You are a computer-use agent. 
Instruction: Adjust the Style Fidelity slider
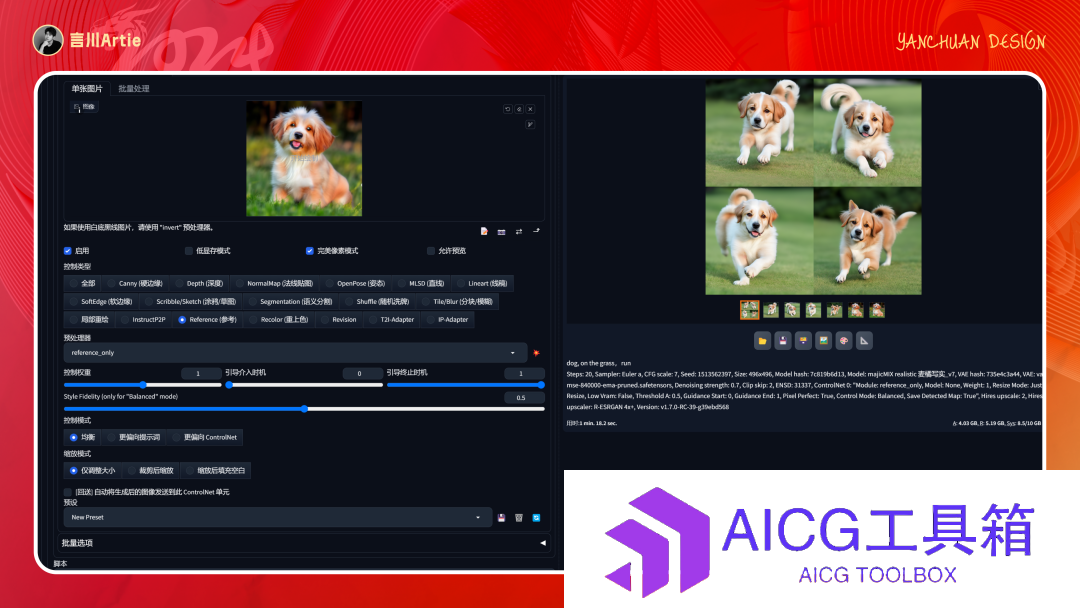point(304,409)
